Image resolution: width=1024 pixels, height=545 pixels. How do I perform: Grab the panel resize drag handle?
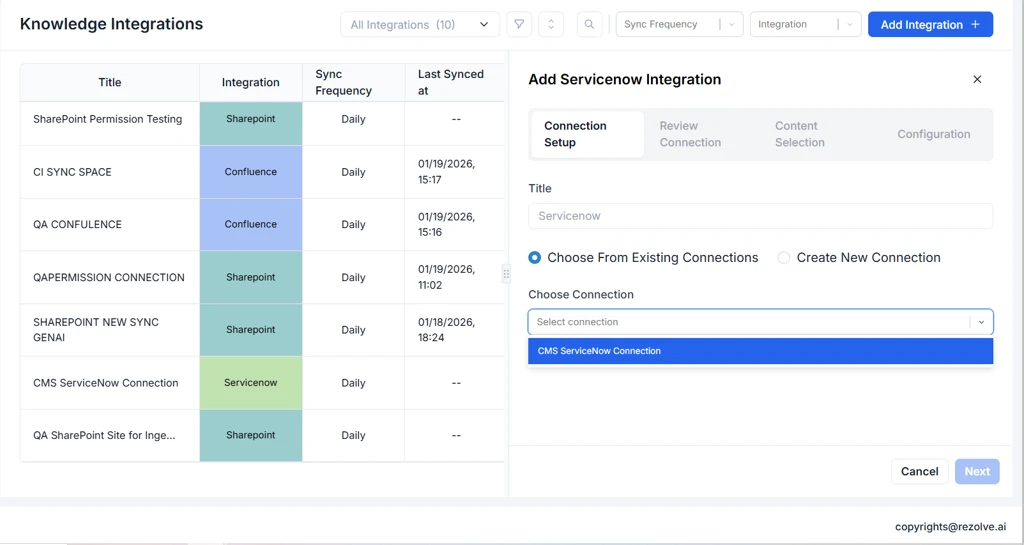pyautogui.click(x=506, y=274)
